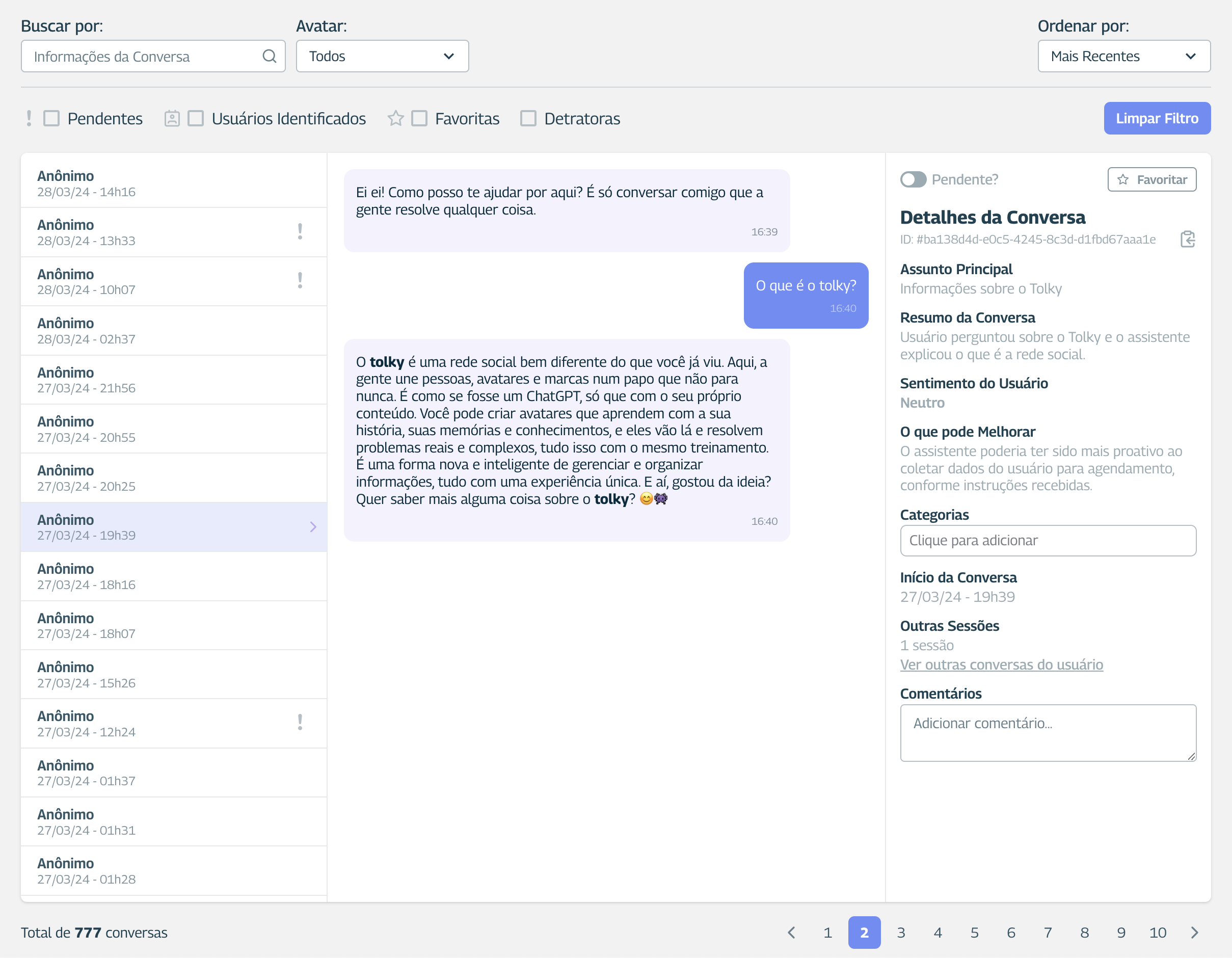
Task: Click the 'Total de 777 conversas' text
Action: tap(94, 933)
